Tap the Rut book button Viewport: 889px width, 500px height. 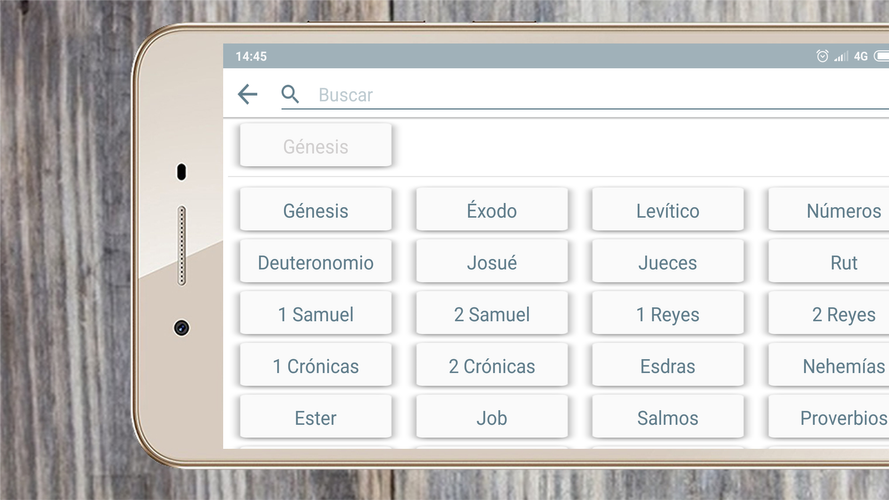point(838,262)
